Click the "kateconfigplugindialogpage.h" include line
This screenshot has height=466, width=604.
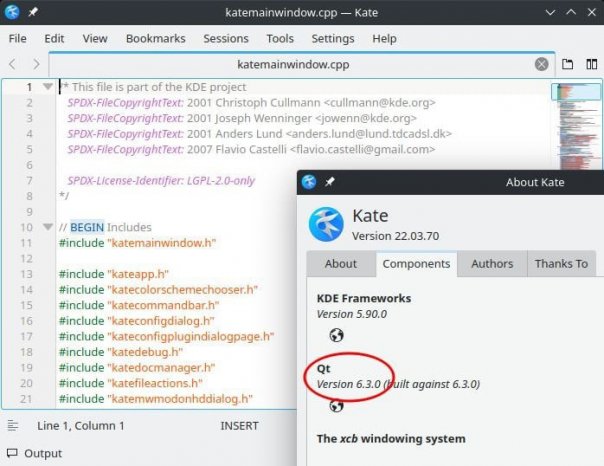tap(166, 336)
